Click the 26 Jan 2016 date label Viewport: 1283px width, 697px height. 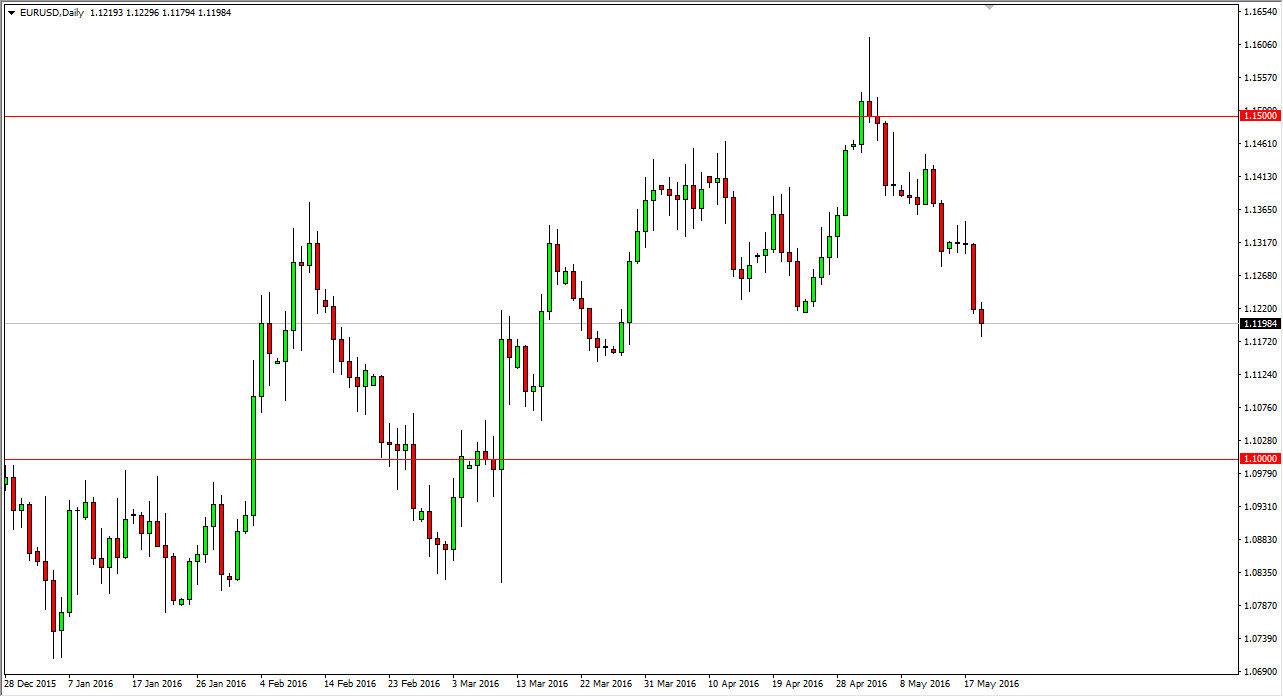click(221, 685)
